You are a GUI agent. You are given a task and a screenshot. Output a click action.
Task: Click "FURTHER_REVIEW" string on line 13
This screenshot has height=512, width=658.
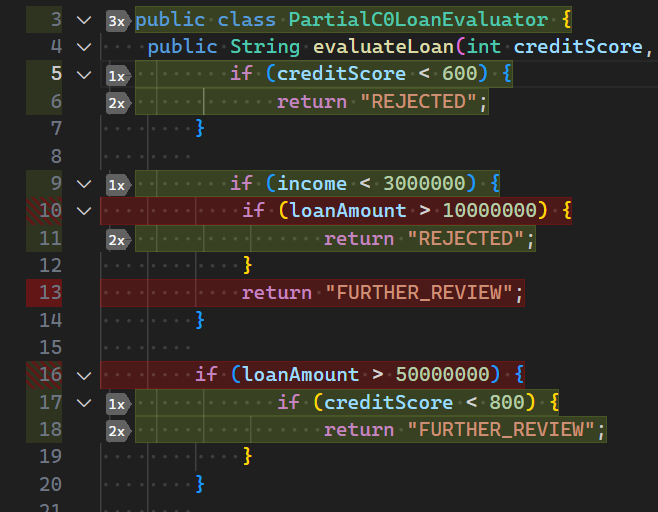click(419, 293)
